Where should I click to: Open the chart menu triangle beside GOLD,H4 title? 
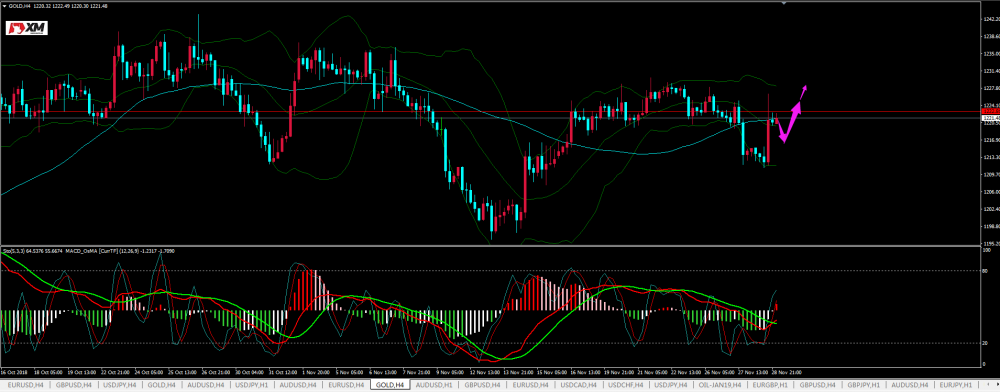(x=3, y=6)
